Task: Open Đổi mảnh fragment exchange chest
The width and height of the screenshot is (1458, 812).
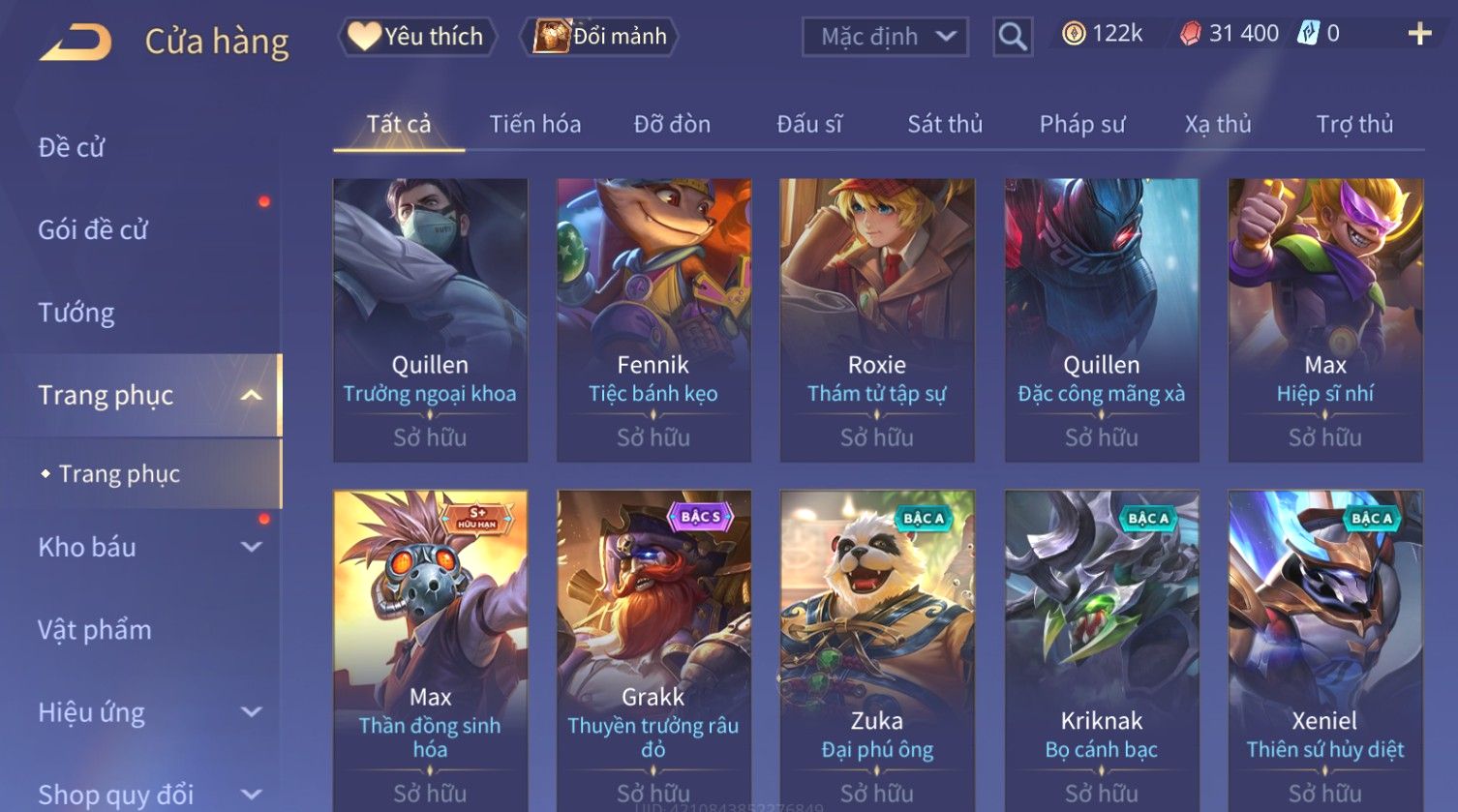Action: [599, 37]
